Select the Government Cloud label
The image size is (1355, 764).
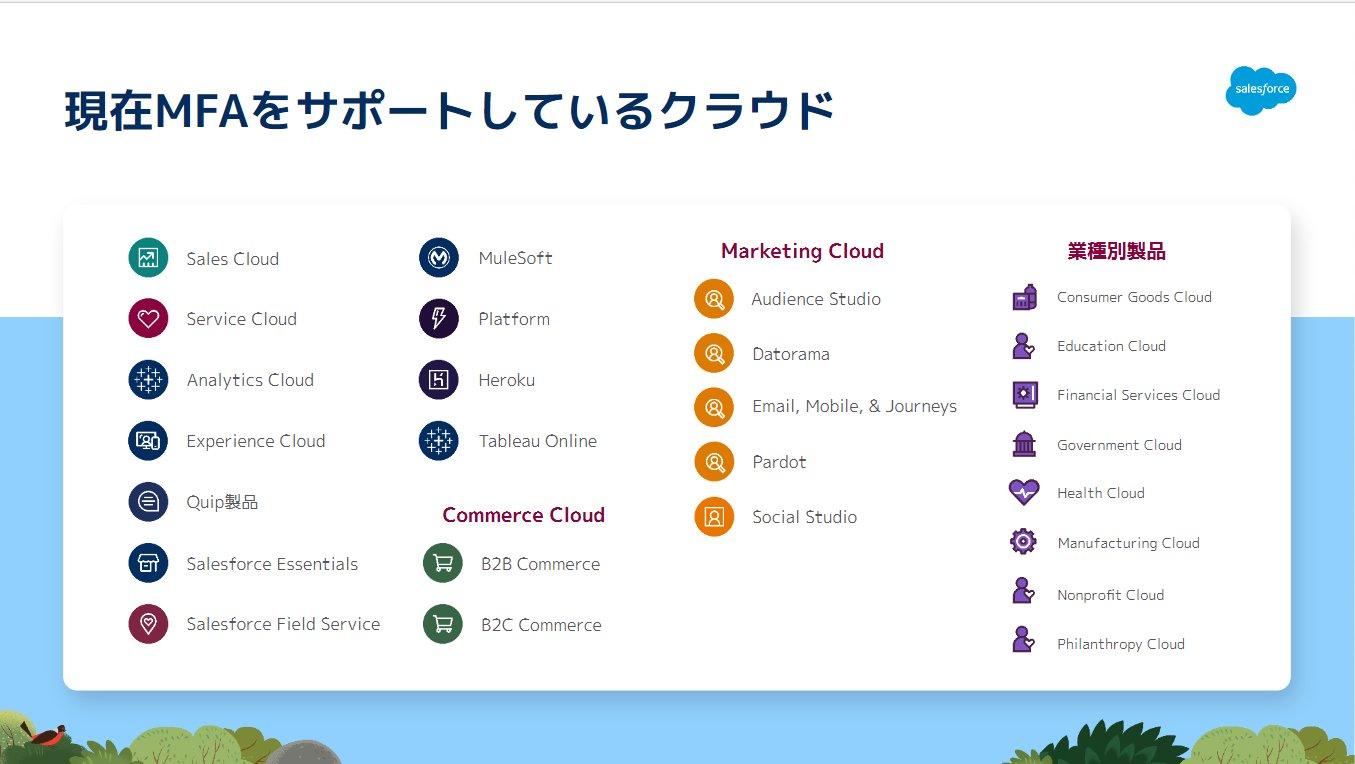point(1119,445)
